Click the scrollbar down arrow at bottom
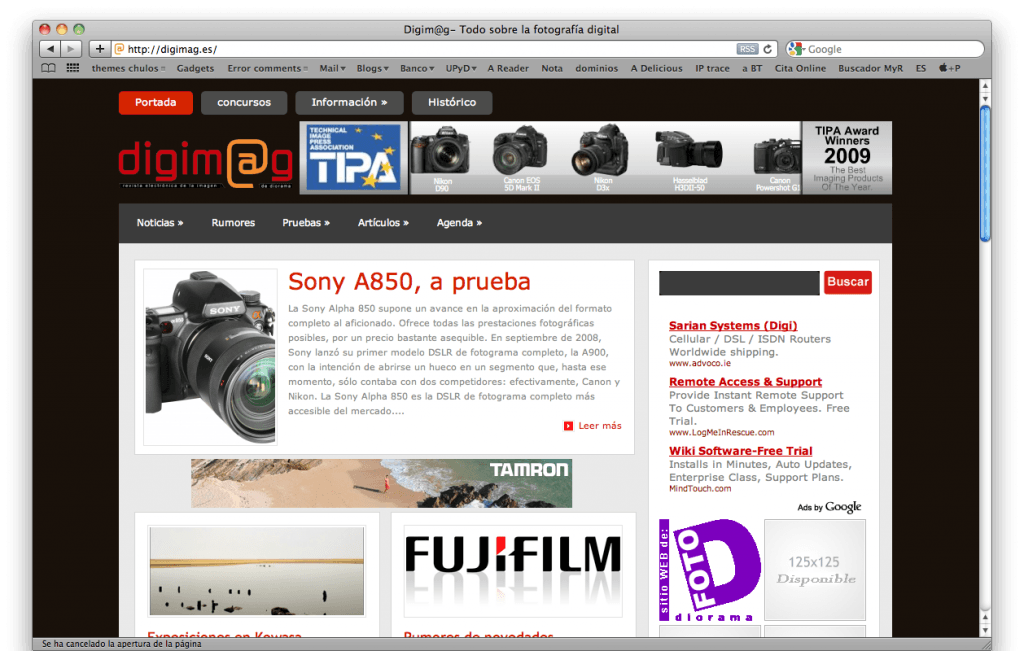Viewport: 1024px width, 651px height. pyautogui.click(x=985, y=630)
